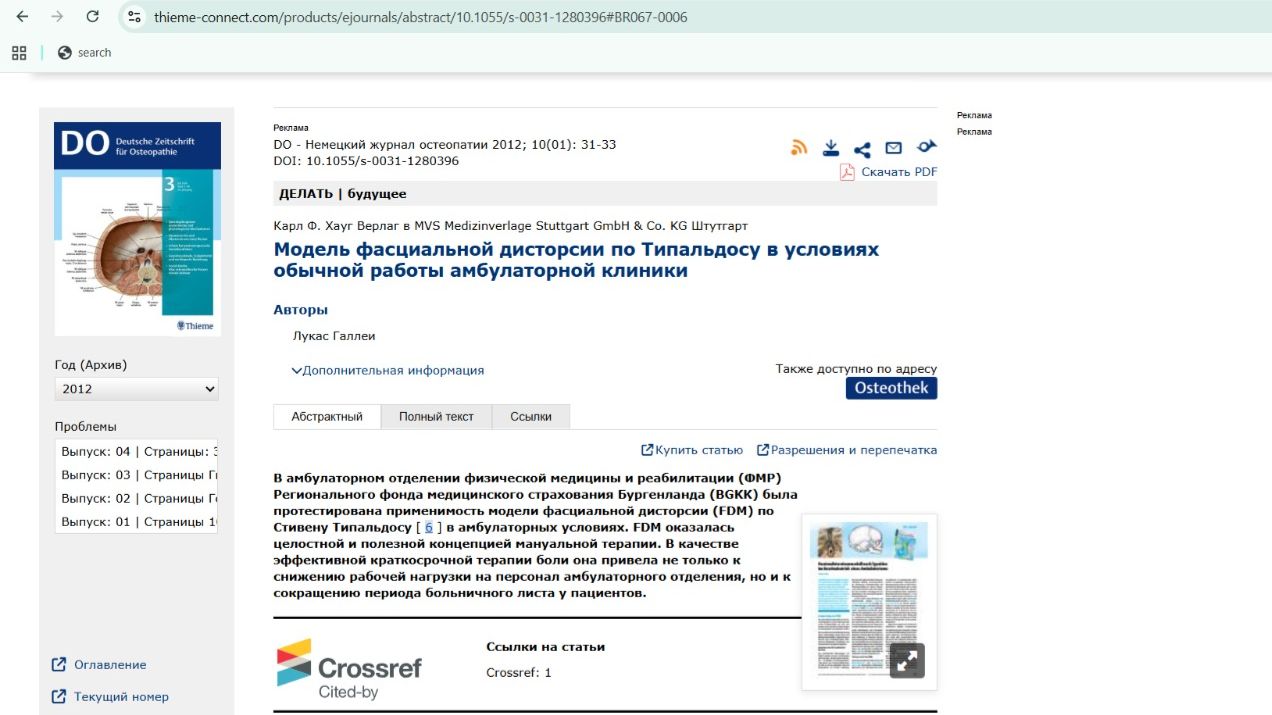Click the Osteothek button
The image size is (1272, 715).
point(891,388)
